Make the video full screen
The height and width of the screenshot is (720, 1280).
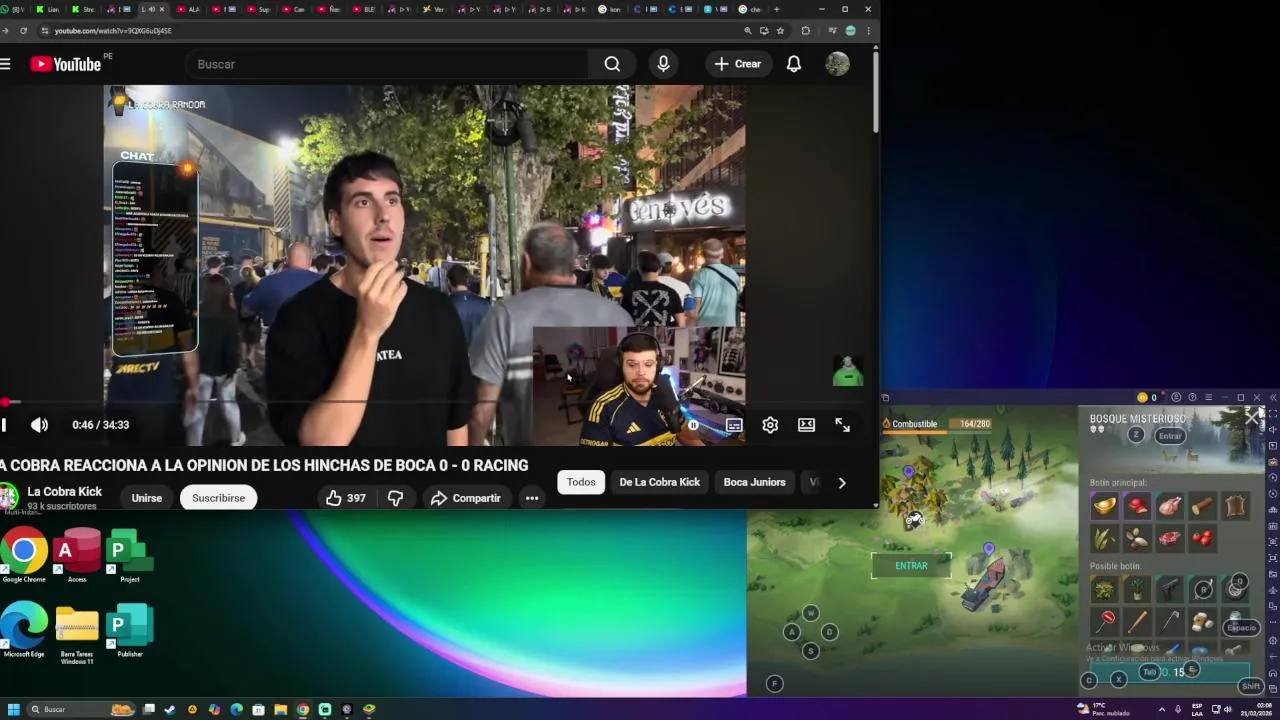tap(842, 425)
